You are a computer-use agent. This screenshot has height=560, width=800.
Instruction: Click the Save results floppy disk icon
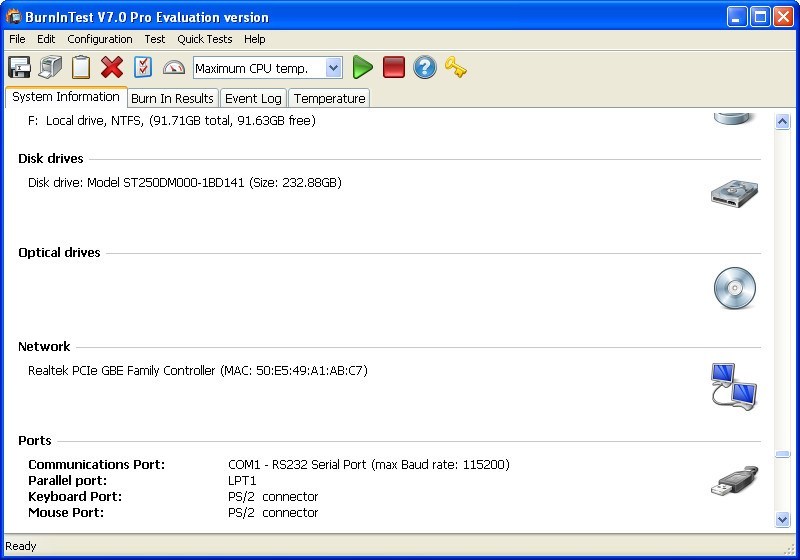[19, 67]
